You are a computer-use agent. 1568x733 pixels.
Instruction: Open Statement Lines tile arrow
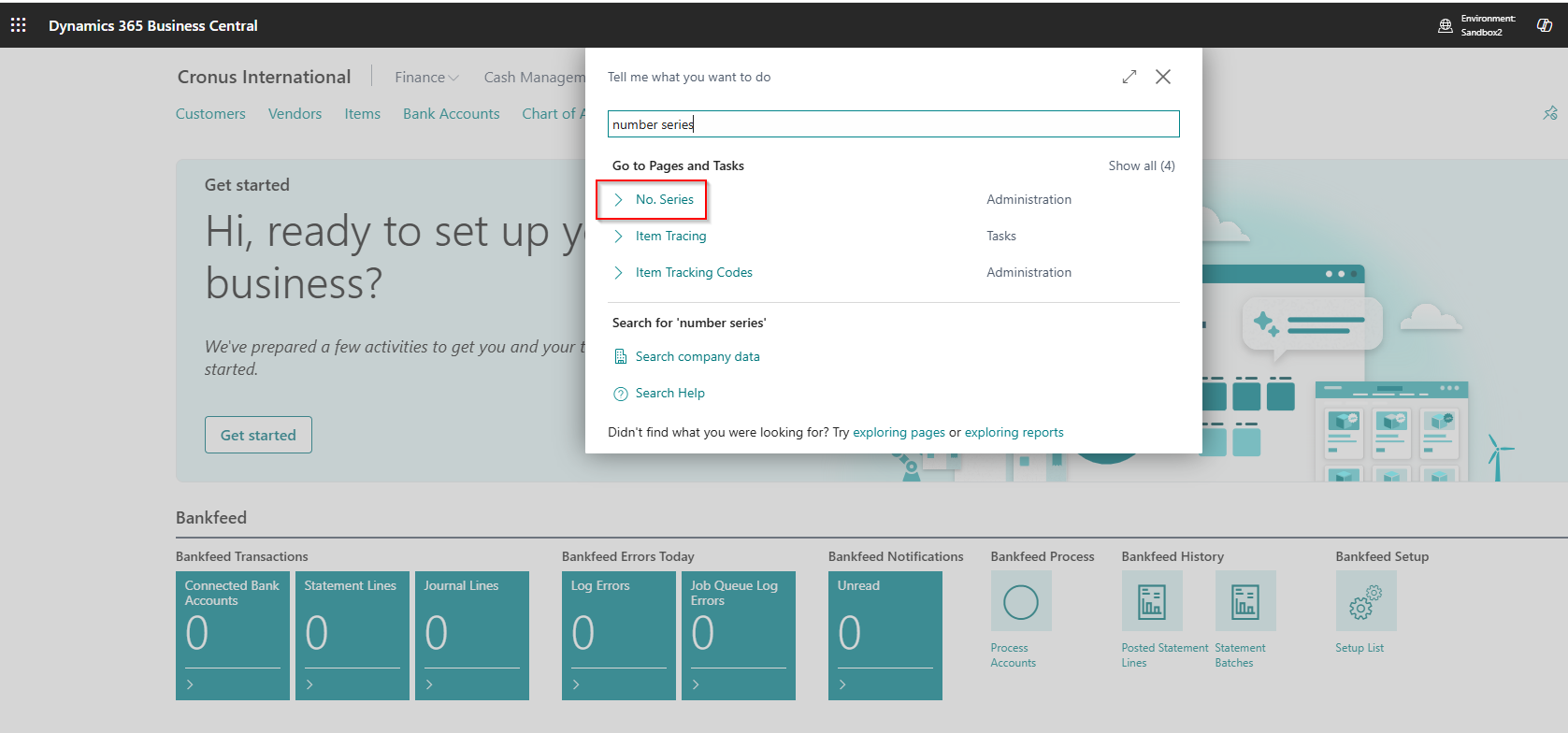[310, 684]
